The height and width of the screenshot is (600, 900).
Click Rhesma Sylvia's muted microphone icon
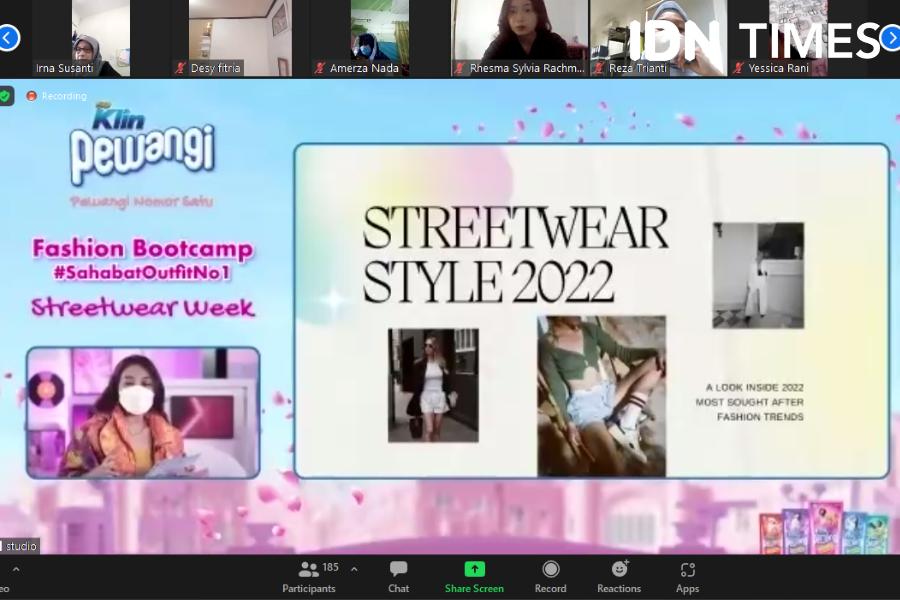click(x=460, y=68)
